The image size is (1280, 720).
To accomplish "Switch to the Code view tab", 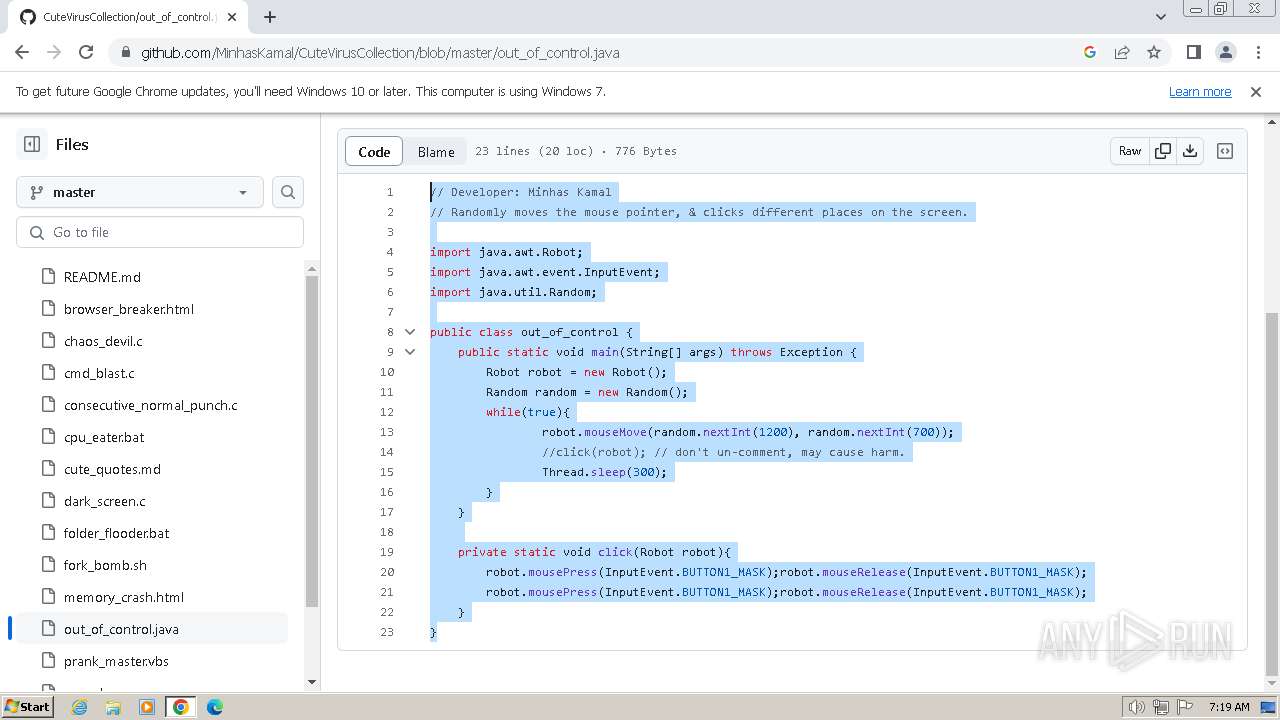I will click(x=374, y=151).
